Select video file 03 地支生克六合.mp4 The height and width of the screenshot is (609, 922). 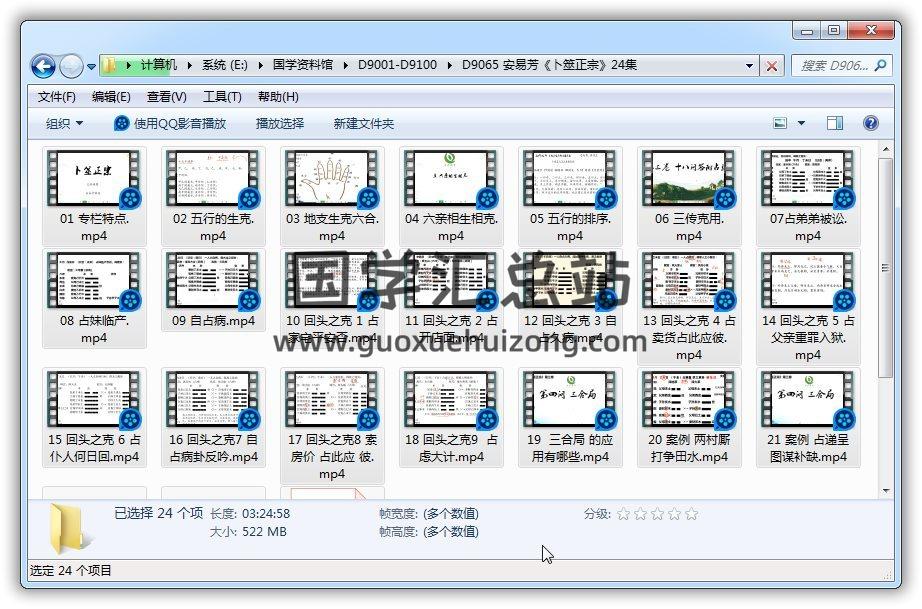pyautogui.click(x=332, y=198)
